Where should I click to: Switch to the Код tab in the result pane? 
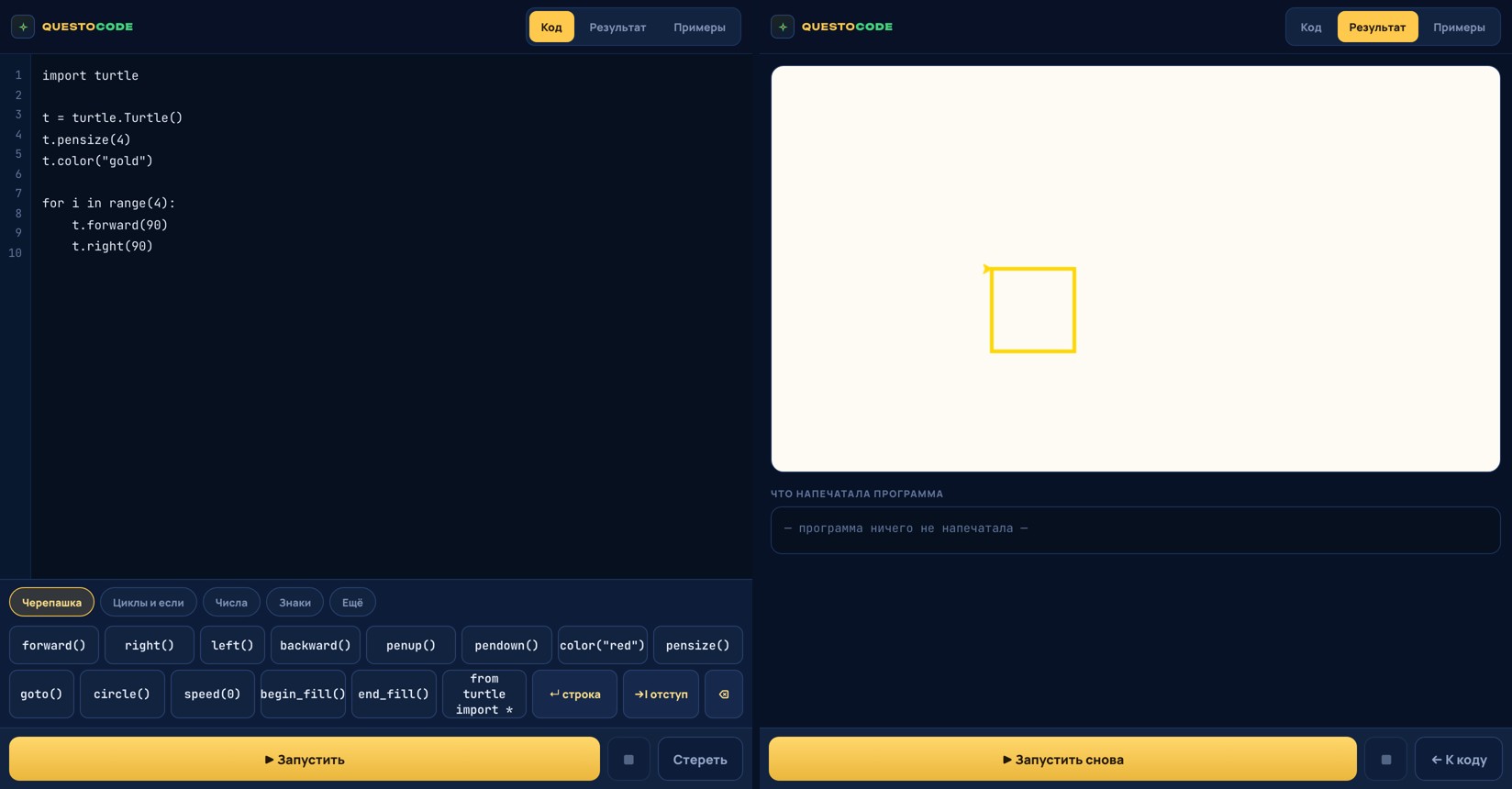click(1311, 28)
